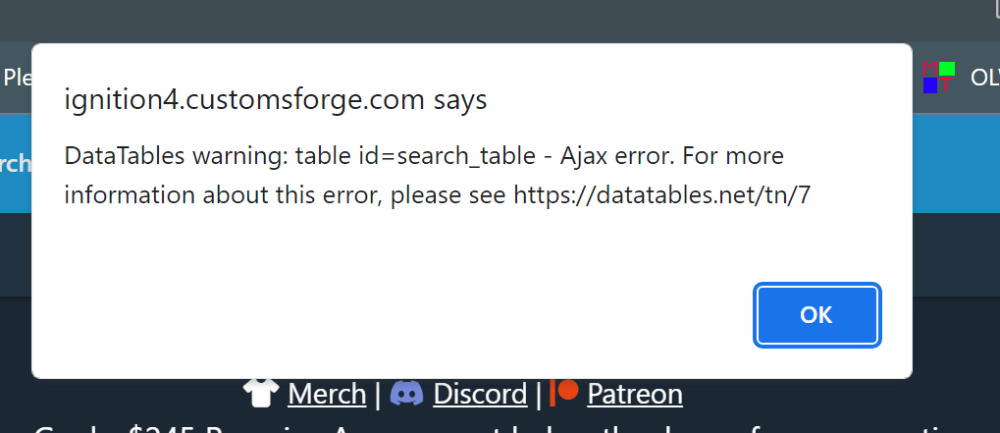Click the empty white area left of OK
Screen dimensions: 1000x433
point(400,315)
